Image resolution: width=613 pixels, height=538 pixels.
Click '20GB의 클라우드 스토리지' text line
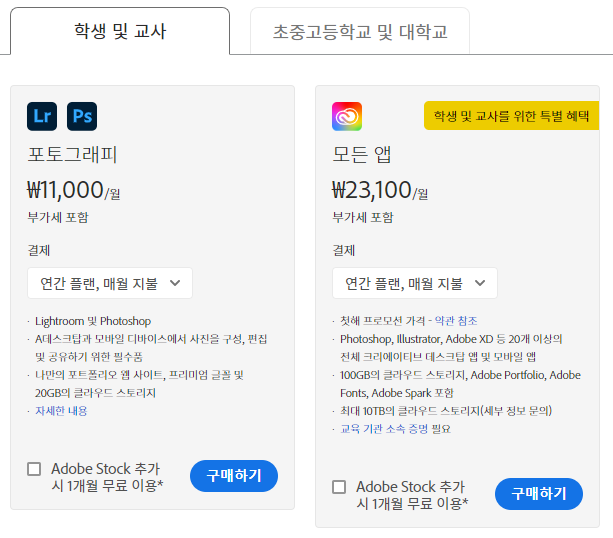(x=95, y=393)
